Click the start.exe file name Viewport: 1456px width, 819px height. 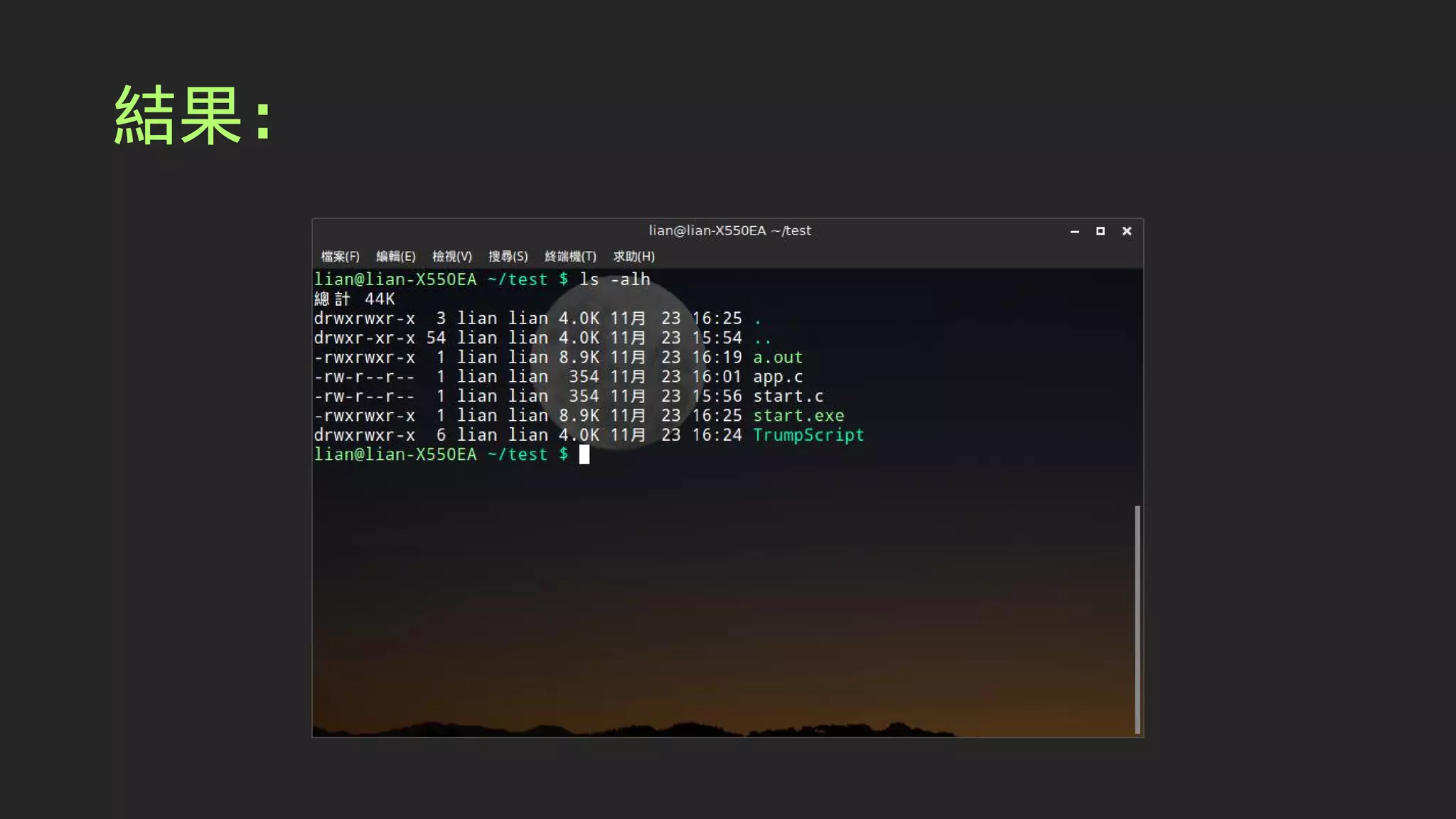point(798,415)
